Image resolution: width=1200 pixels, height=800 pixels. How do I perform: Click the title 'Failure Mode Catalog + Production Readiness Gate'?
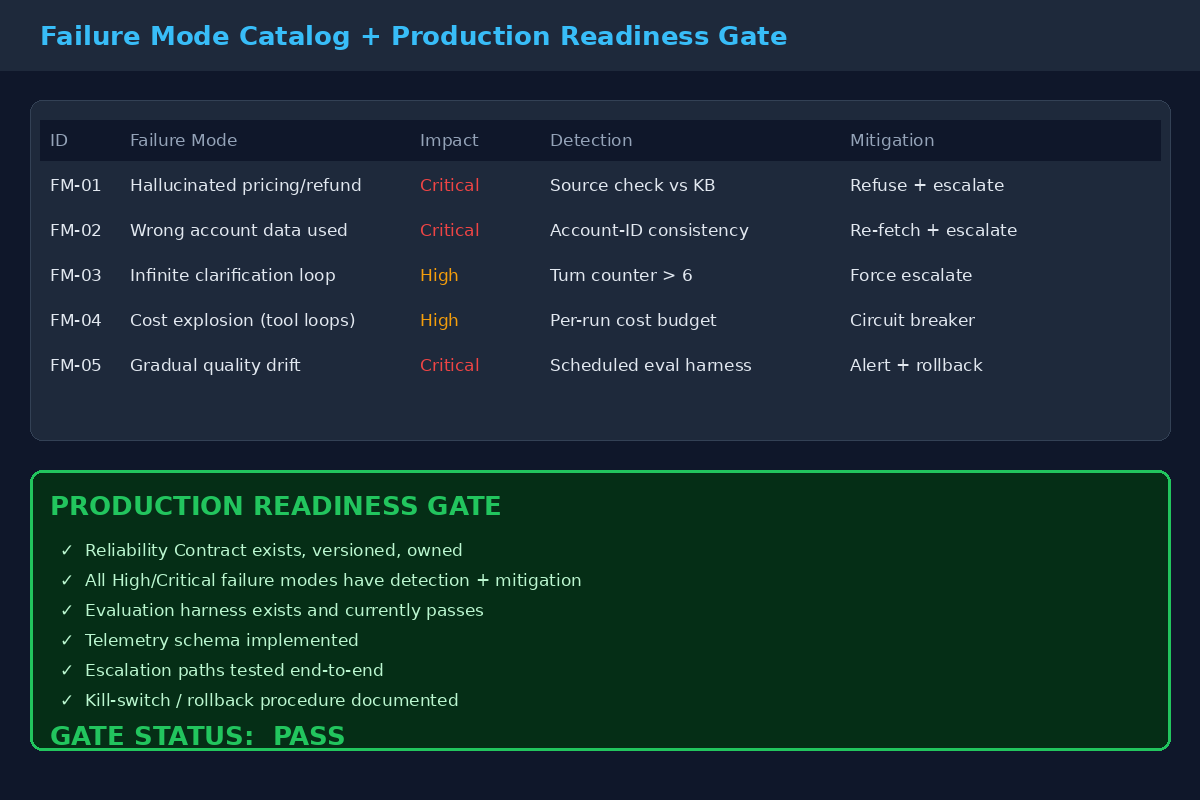[x=413, y=37]
